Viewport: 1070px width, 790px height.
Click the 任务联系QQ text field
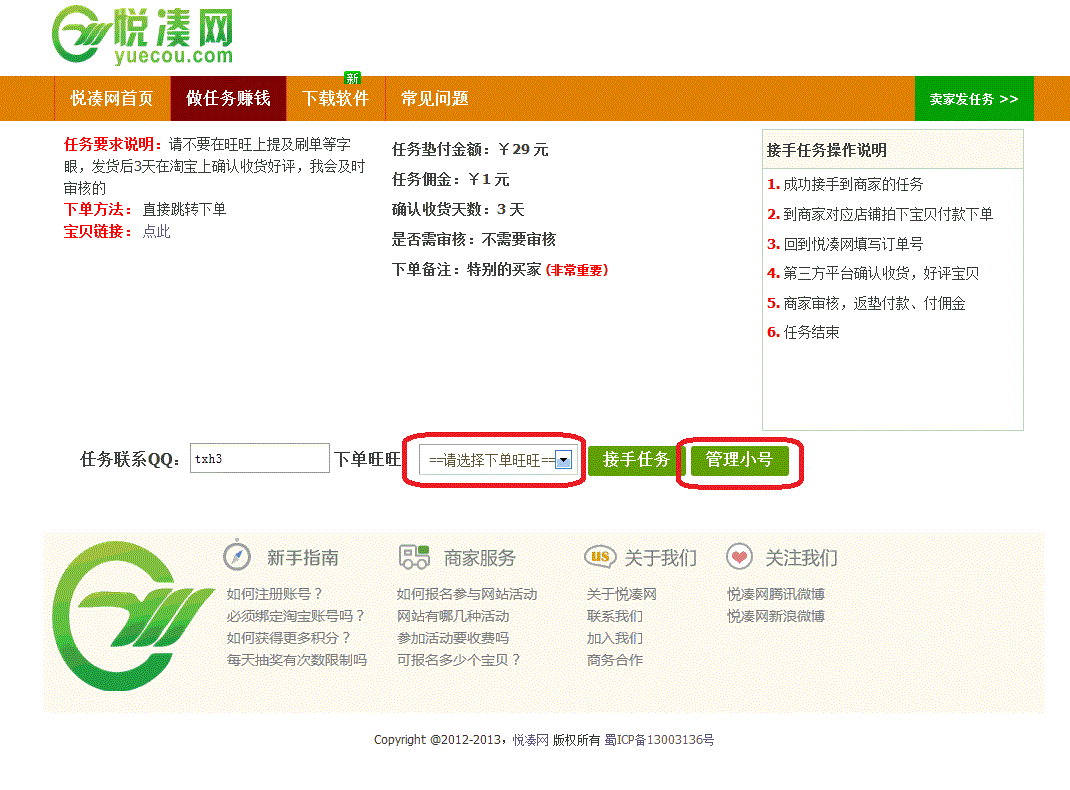click(x=259, y=459)
